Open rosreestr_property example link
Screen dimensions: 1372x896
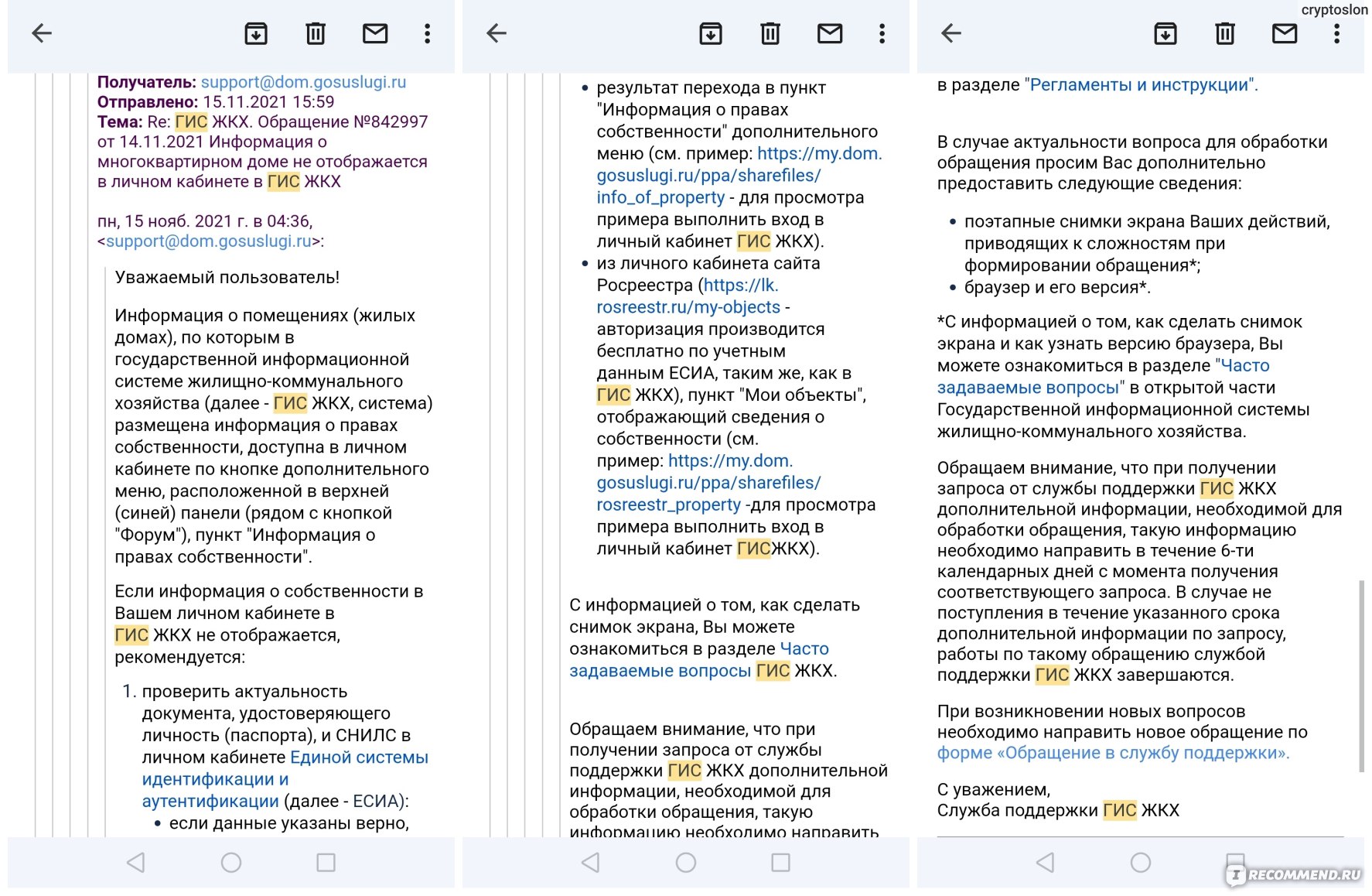point(708,483)
